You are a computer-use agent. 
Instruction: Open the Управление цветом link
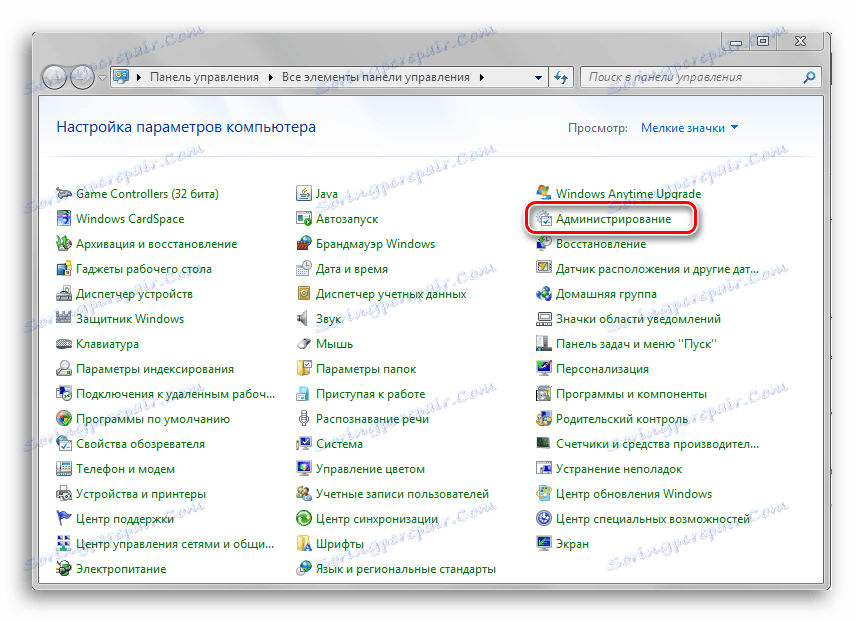coord(370,469)
